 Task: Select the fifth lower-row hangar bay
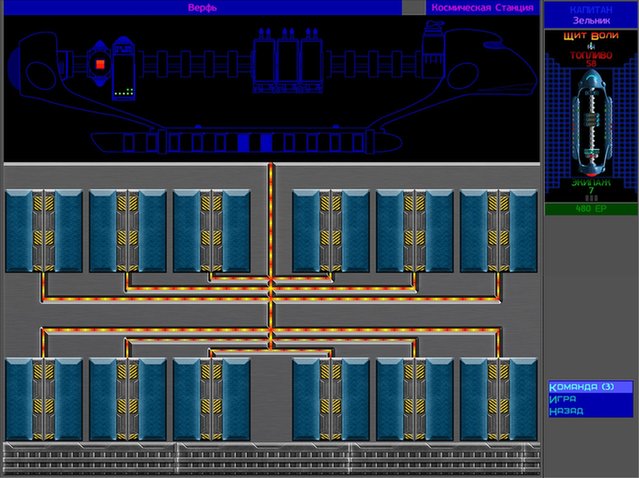pos(415,399)
